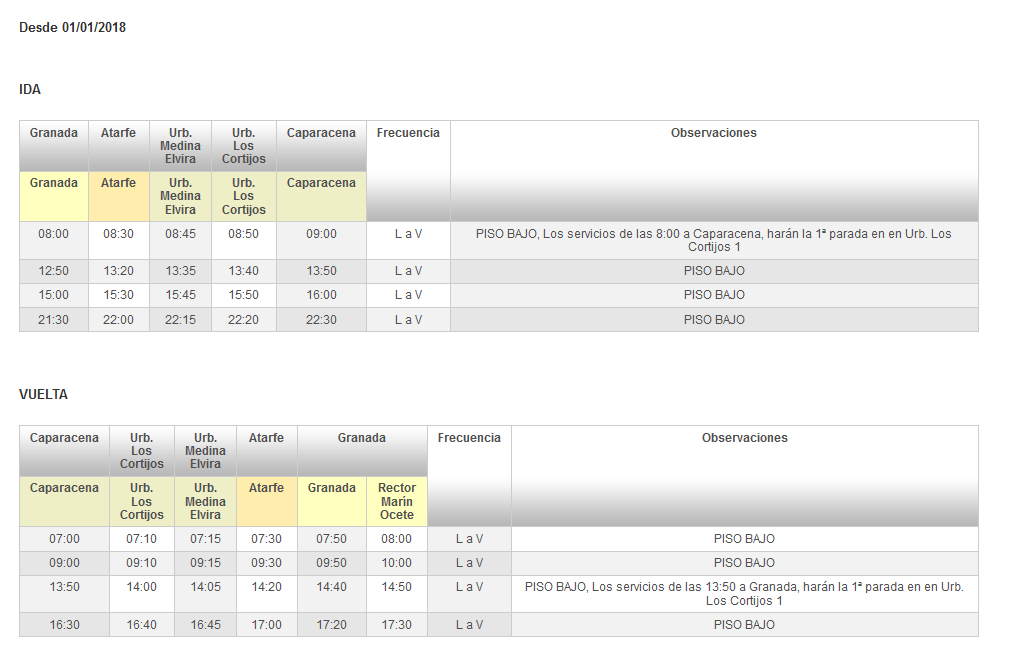Click the 09:15 Urb. Medina Elvira time
1009x645 pixels.
coord(205,563)
